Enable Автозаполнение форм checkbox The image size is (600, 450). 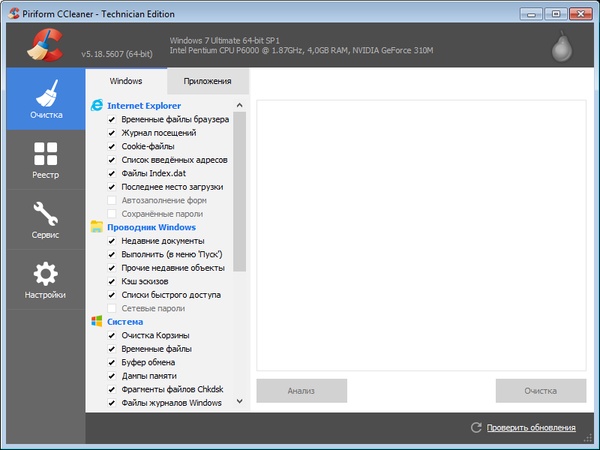point(112,200)
